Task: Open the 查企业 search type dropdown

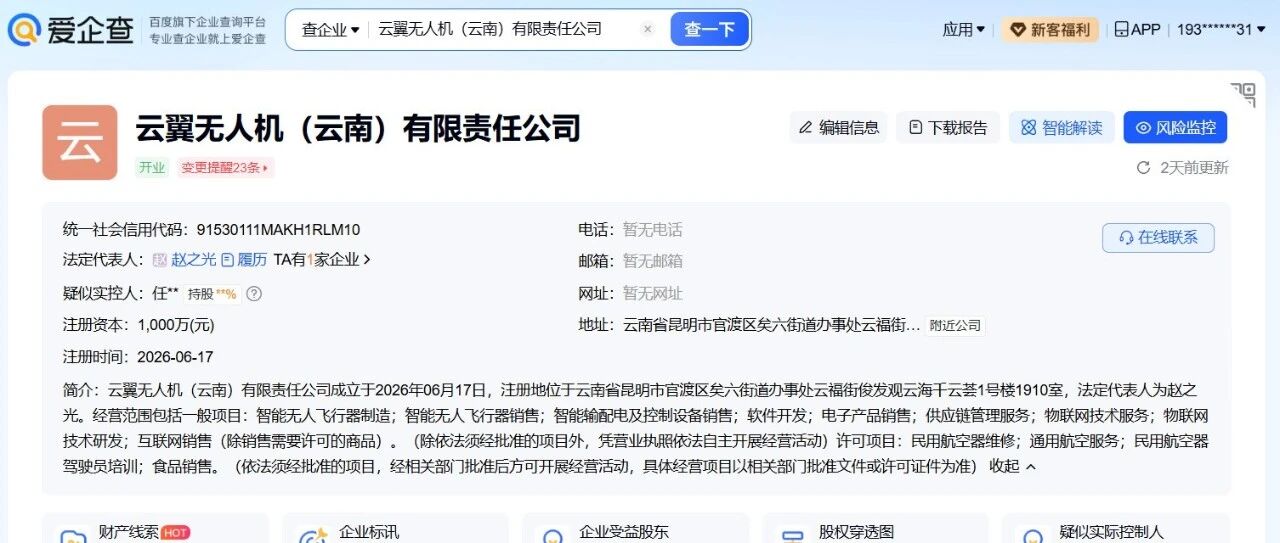Action: (x=330, y=30)
